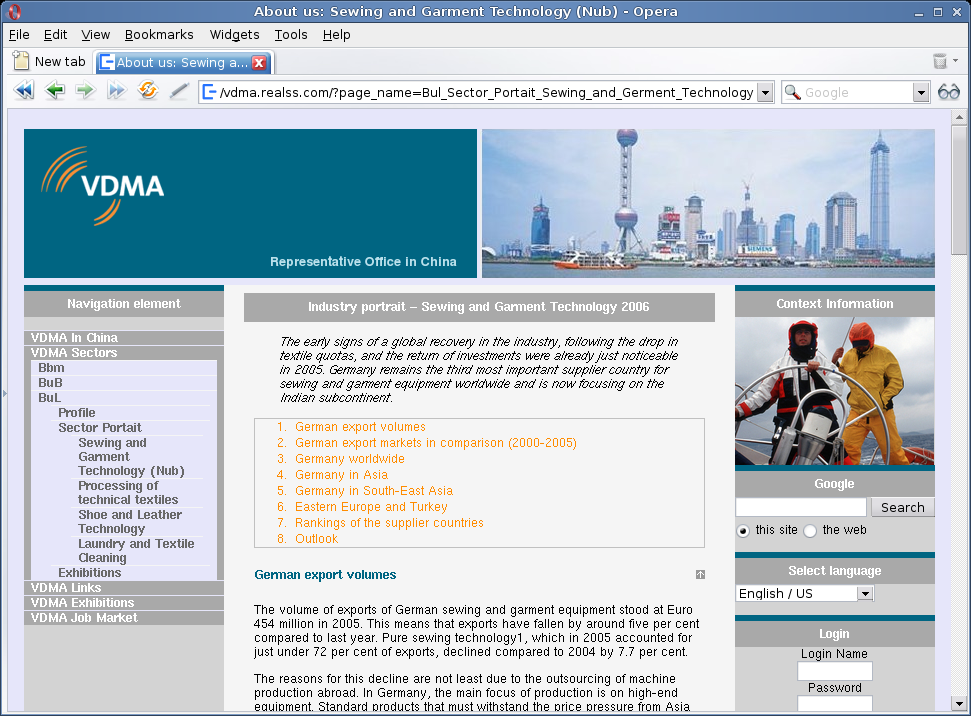Reload the page with the Reload icon

(148, 92)
